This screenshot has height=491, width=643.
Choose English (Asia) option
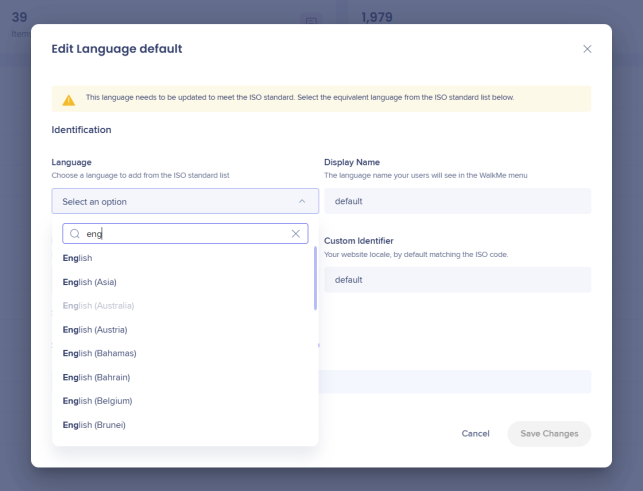click(90, 282)
